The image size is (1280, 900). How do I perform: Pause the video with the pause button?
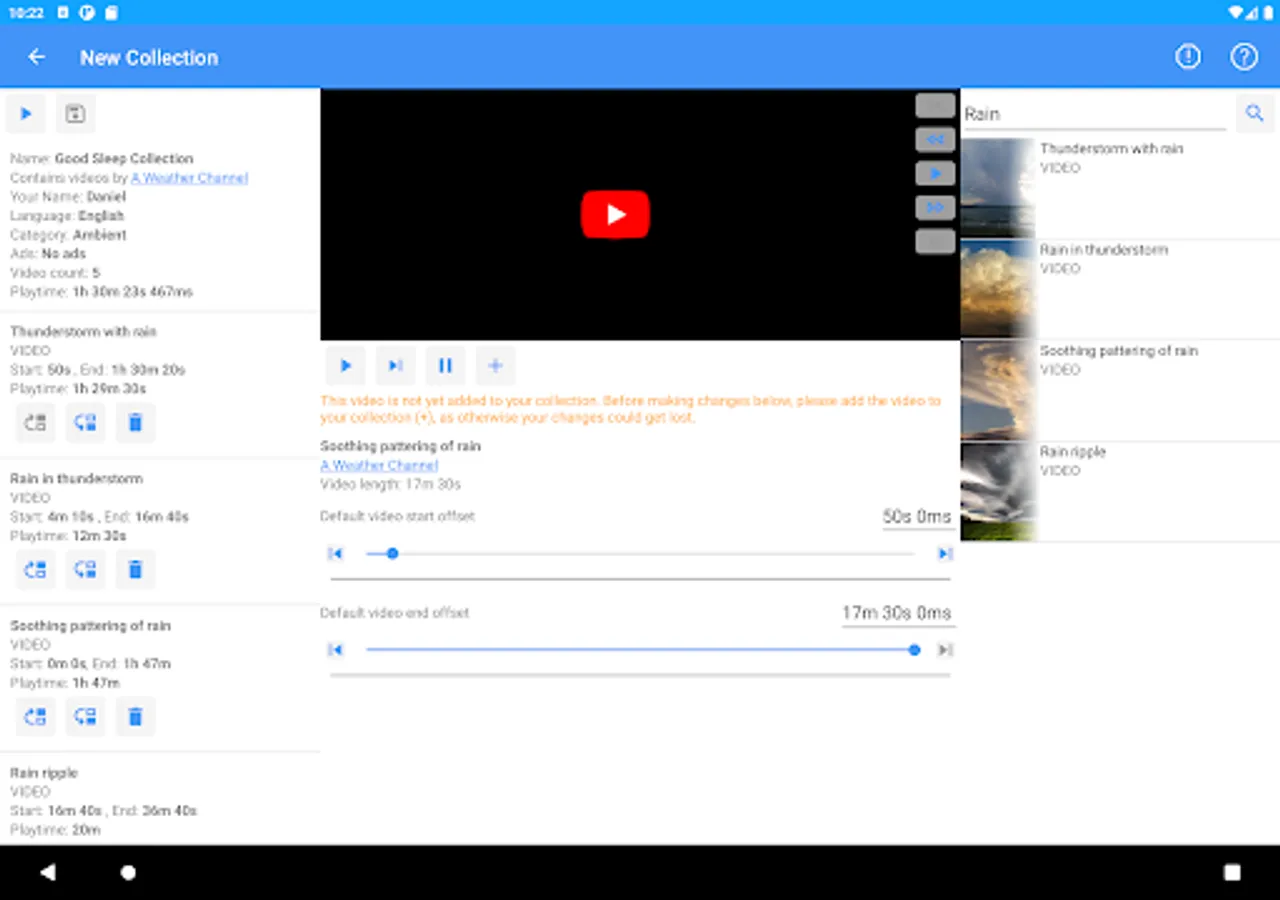[x=445, y=366]
